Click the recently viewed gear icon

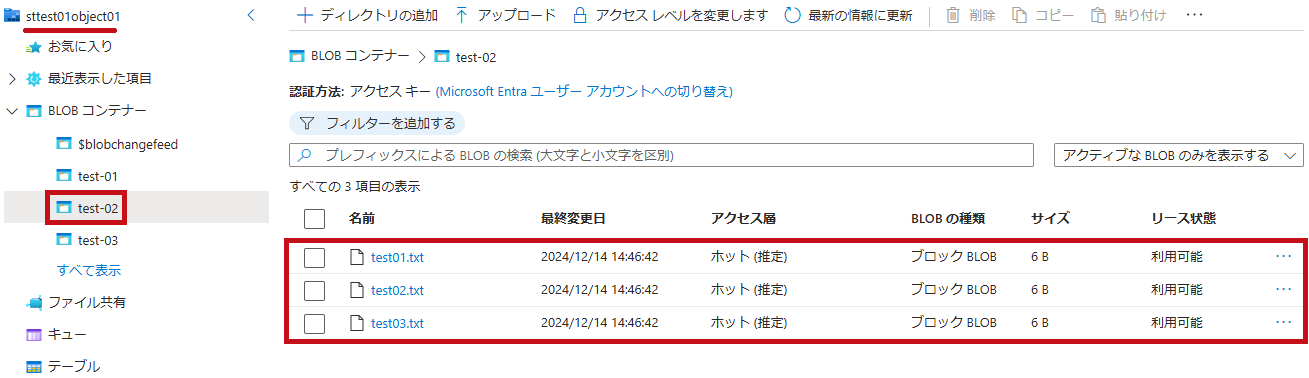35,78
